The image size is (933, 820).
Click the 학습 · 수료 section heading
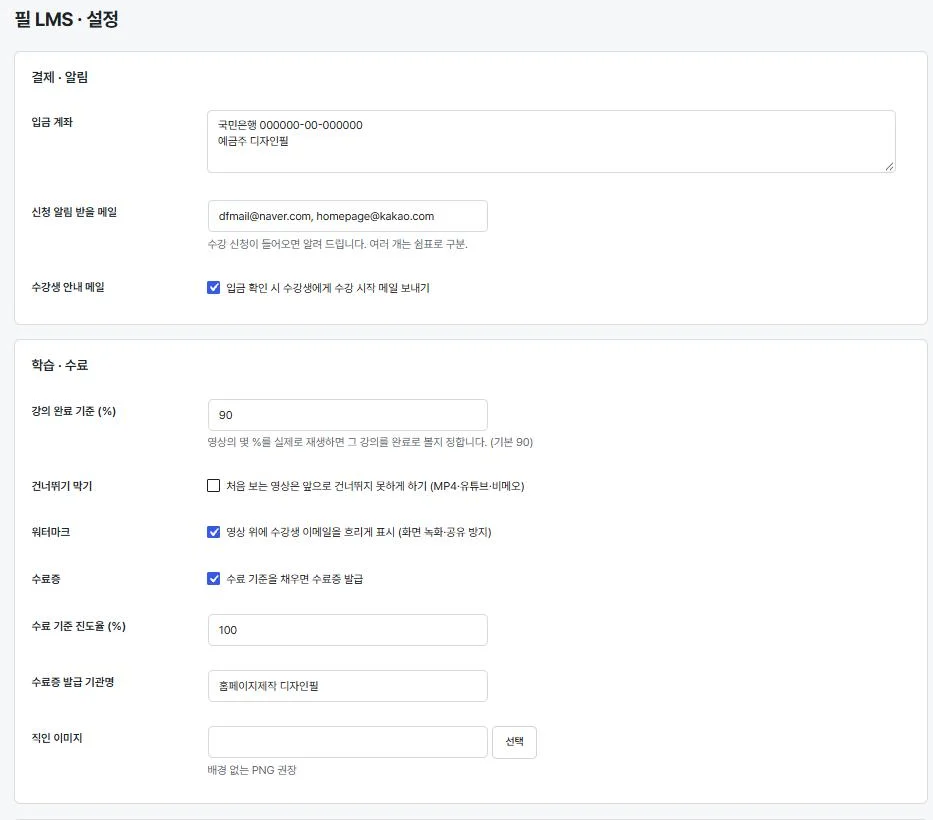click(x=60, y=365)
